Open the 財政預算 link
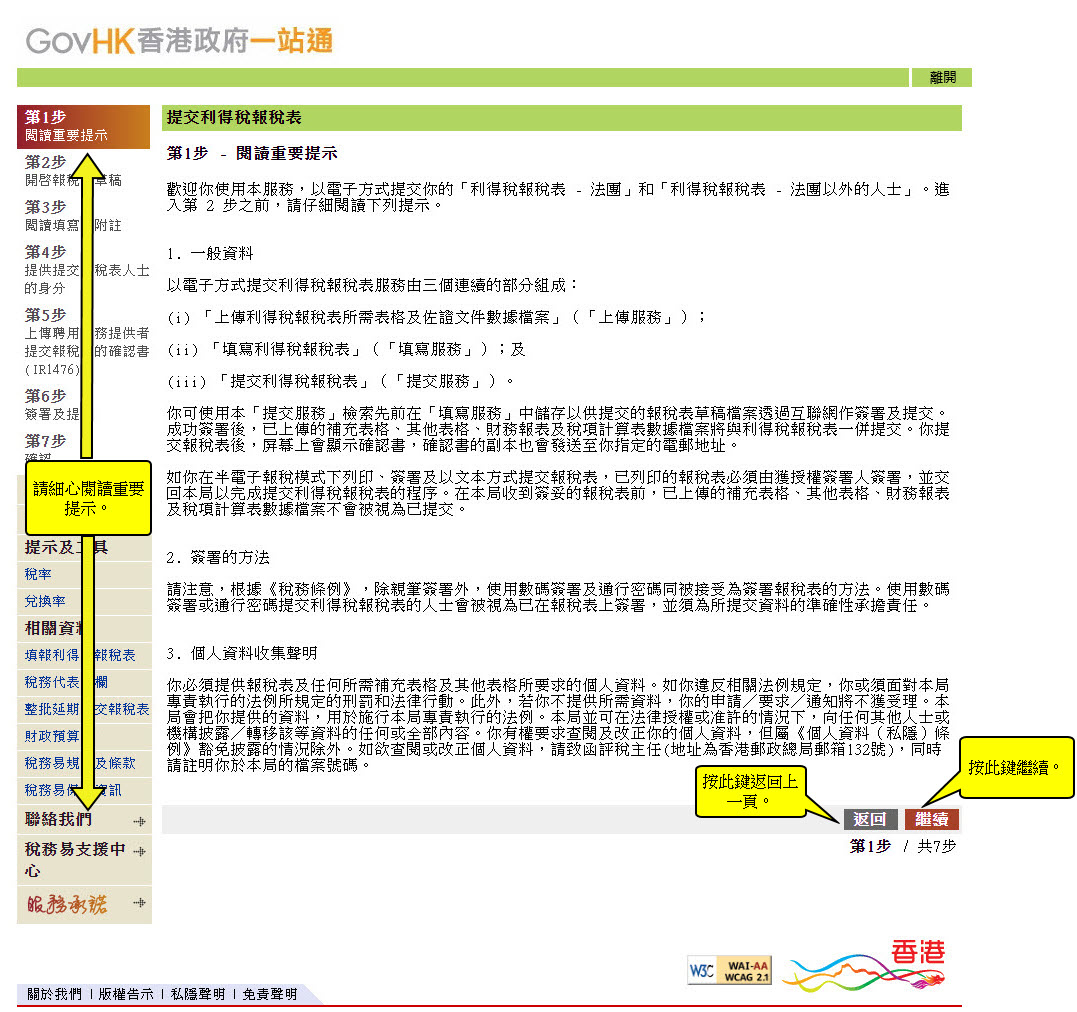The width and height of the screenshot is (1077, 1012). tap(52, 736)
